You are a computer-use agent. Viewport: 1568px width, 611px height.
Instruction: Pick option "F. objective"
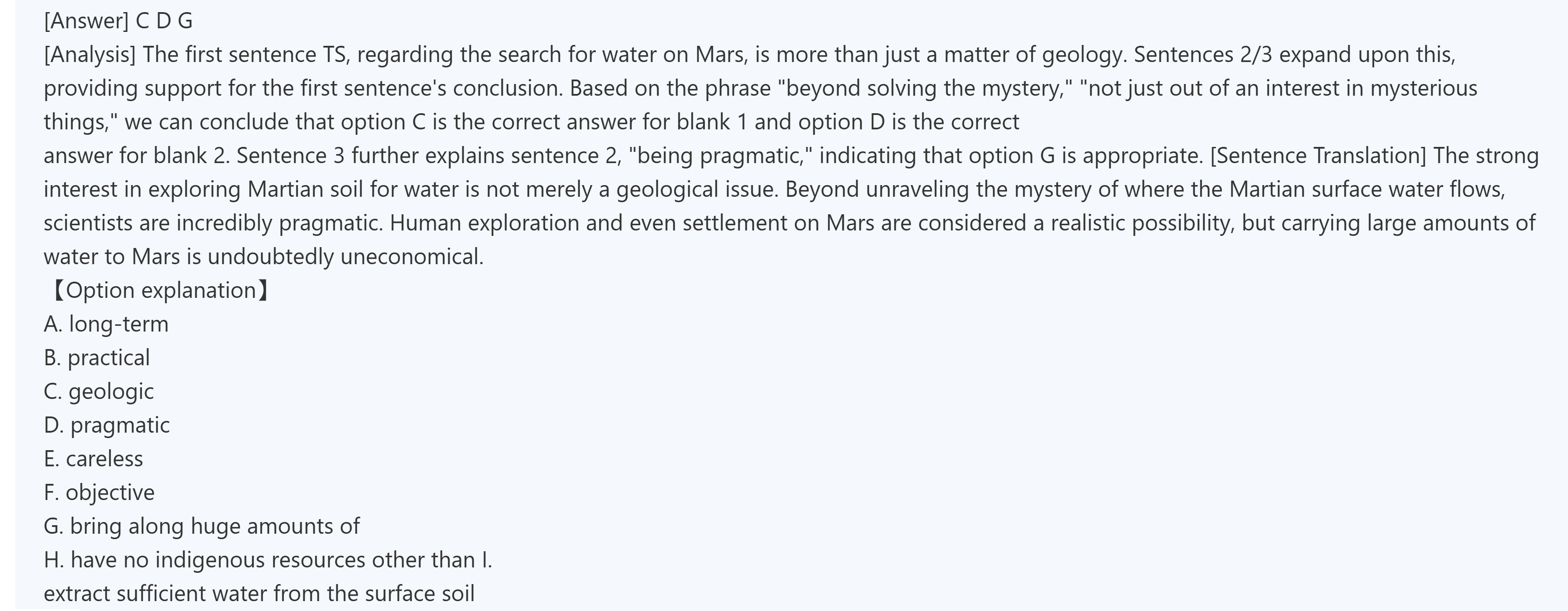click(x=99, y=492)
